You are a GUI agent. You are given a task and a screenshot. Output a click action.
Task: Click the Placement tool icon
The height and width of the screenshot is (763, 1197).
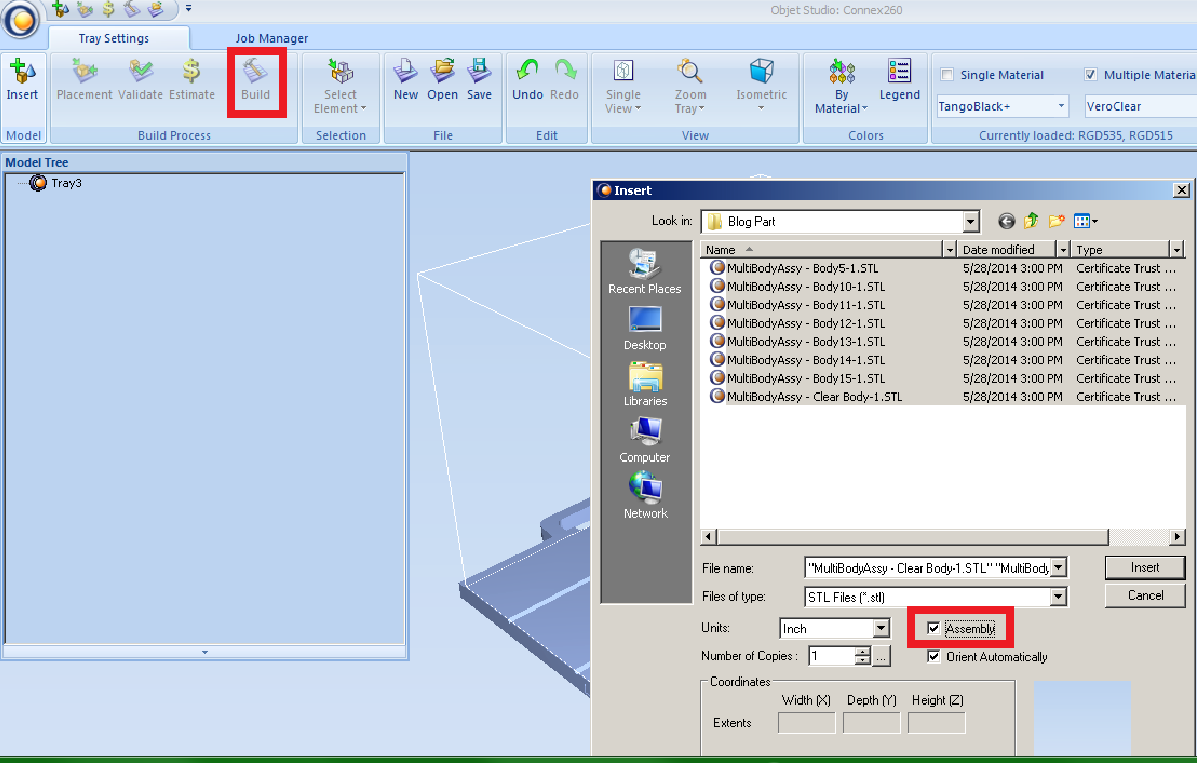pos(85,72)
